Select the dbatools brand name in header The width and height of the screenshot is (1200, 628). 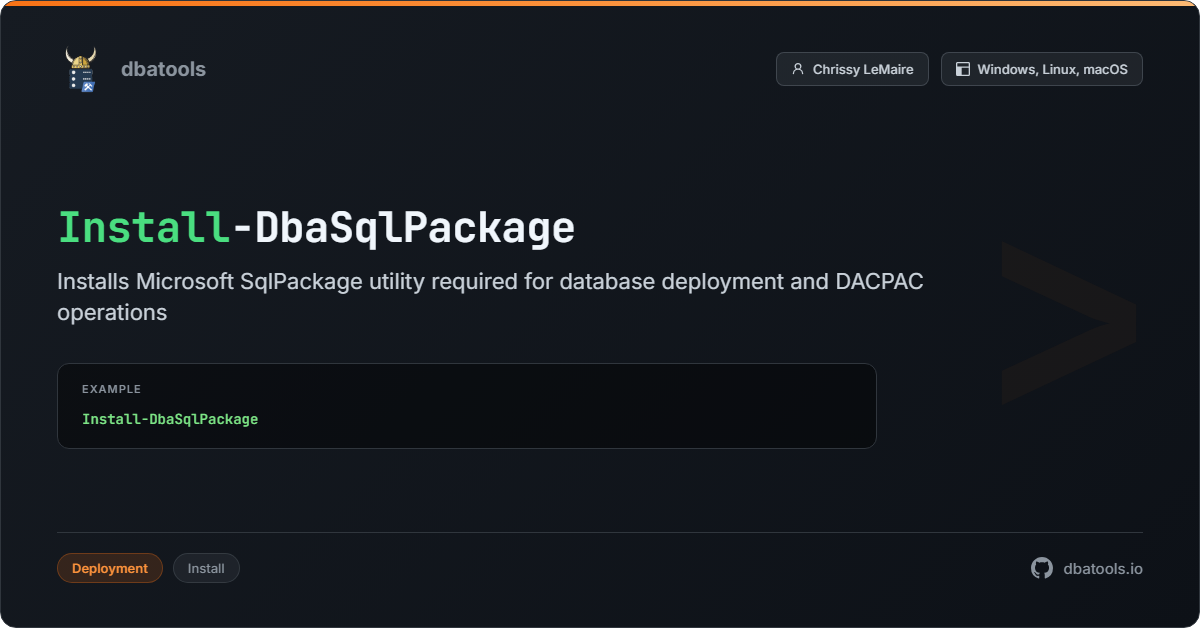[163, 69]
